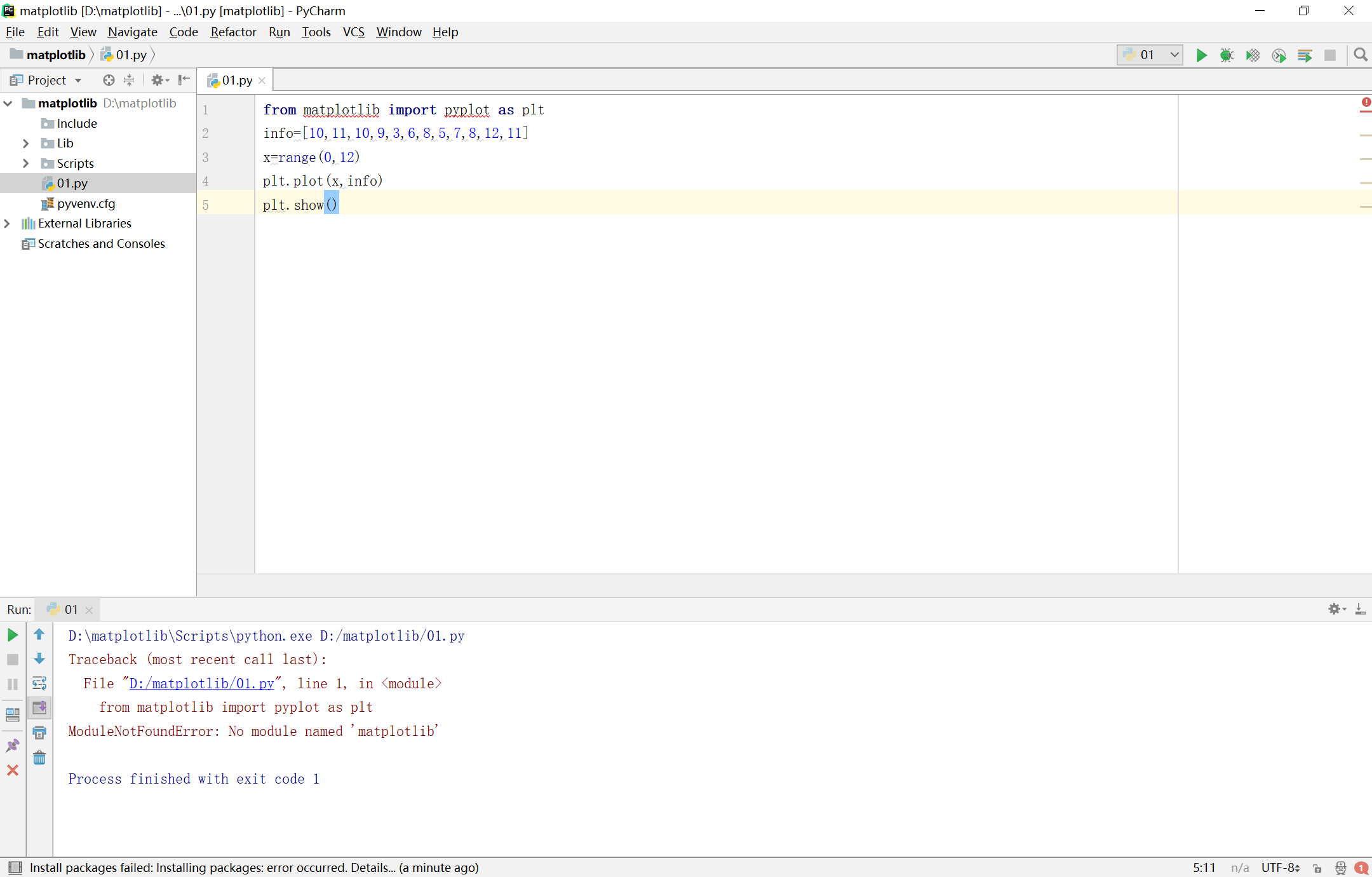Image resolution: width=1372 pixels, height=877 pixels.
Task: Hide the Run tool window
Action: [x=1360, y=609]
